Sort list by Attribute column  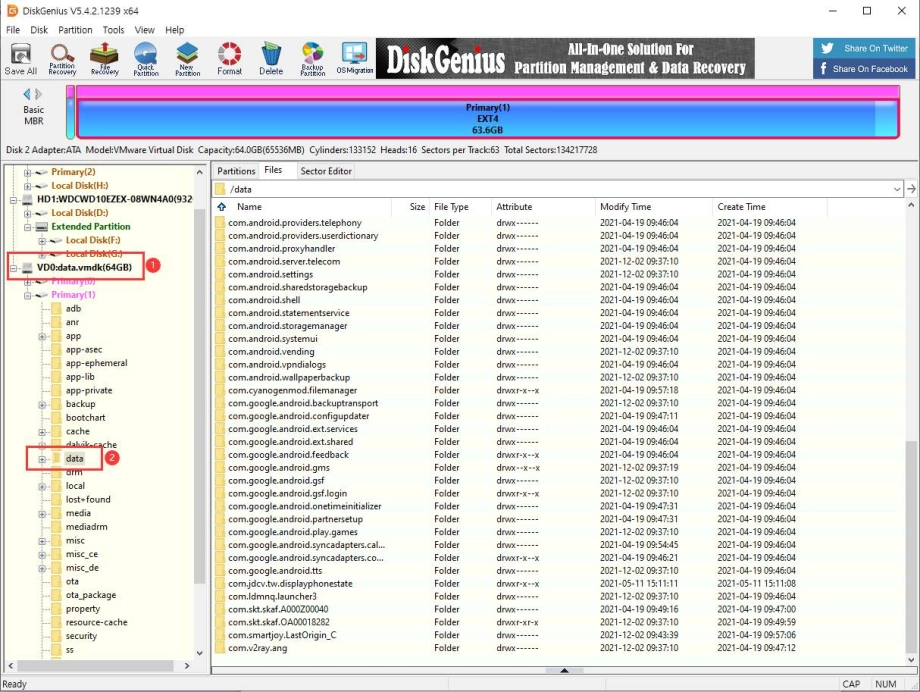[x=514, y=207]
